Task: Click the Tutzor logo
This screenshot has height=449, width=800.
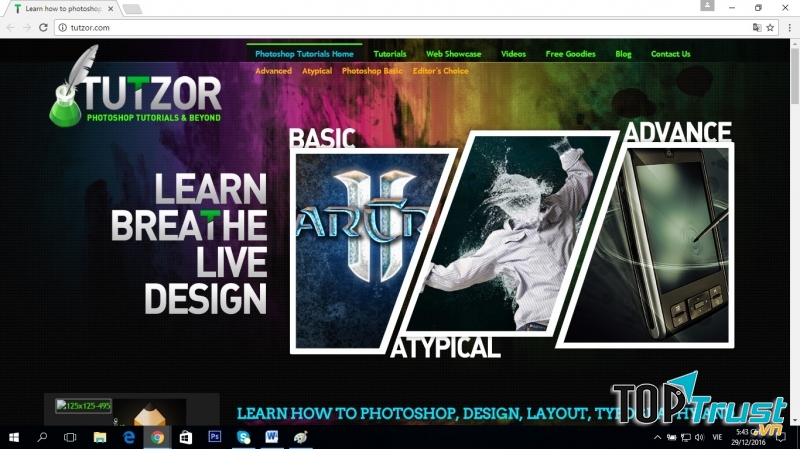Action: [x=135, y=87]
